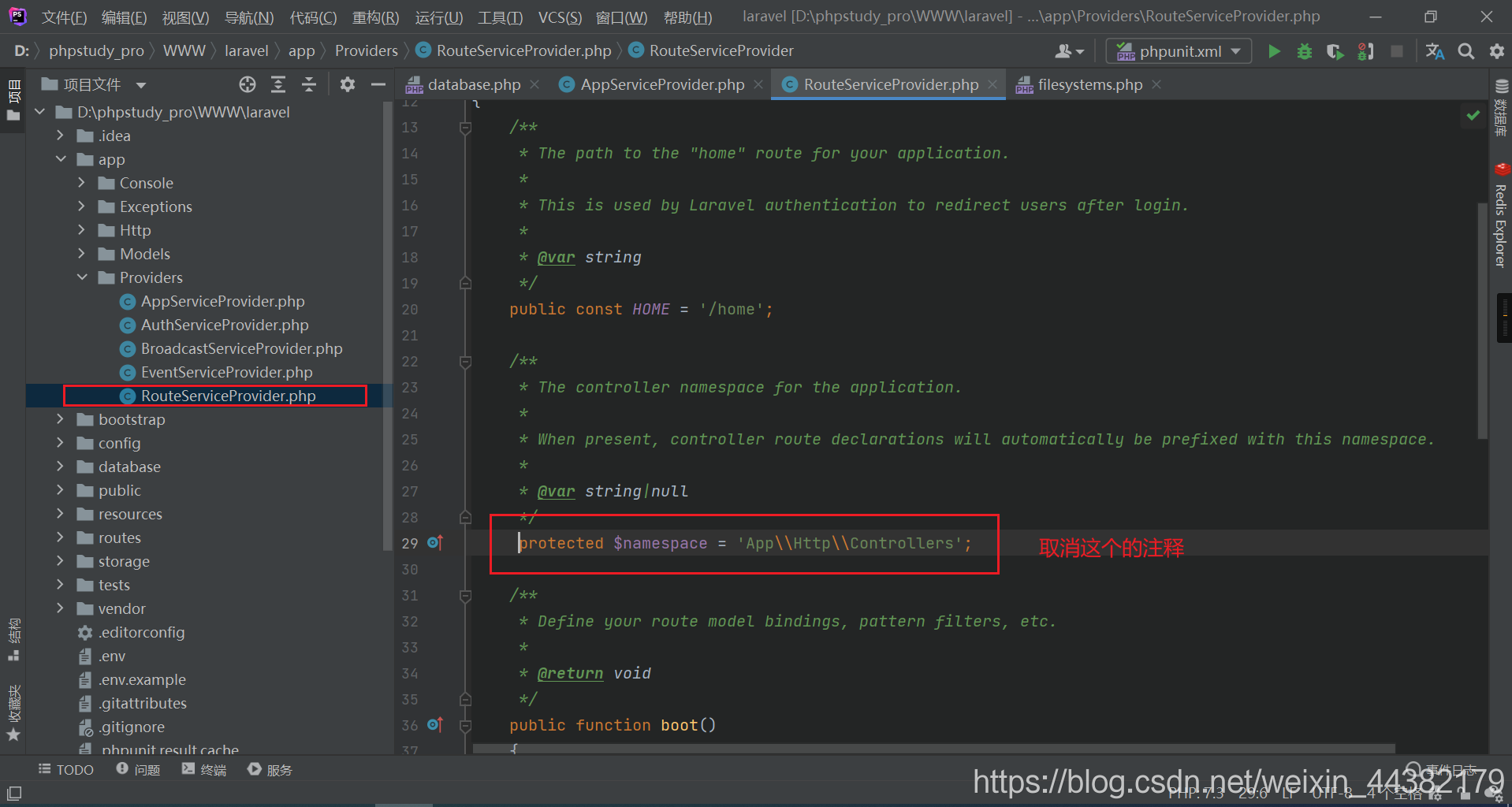This screenshot has width=1512, height=807.
Task: Open Search Everywhere magnifier icon
Action: (1466, 51)
